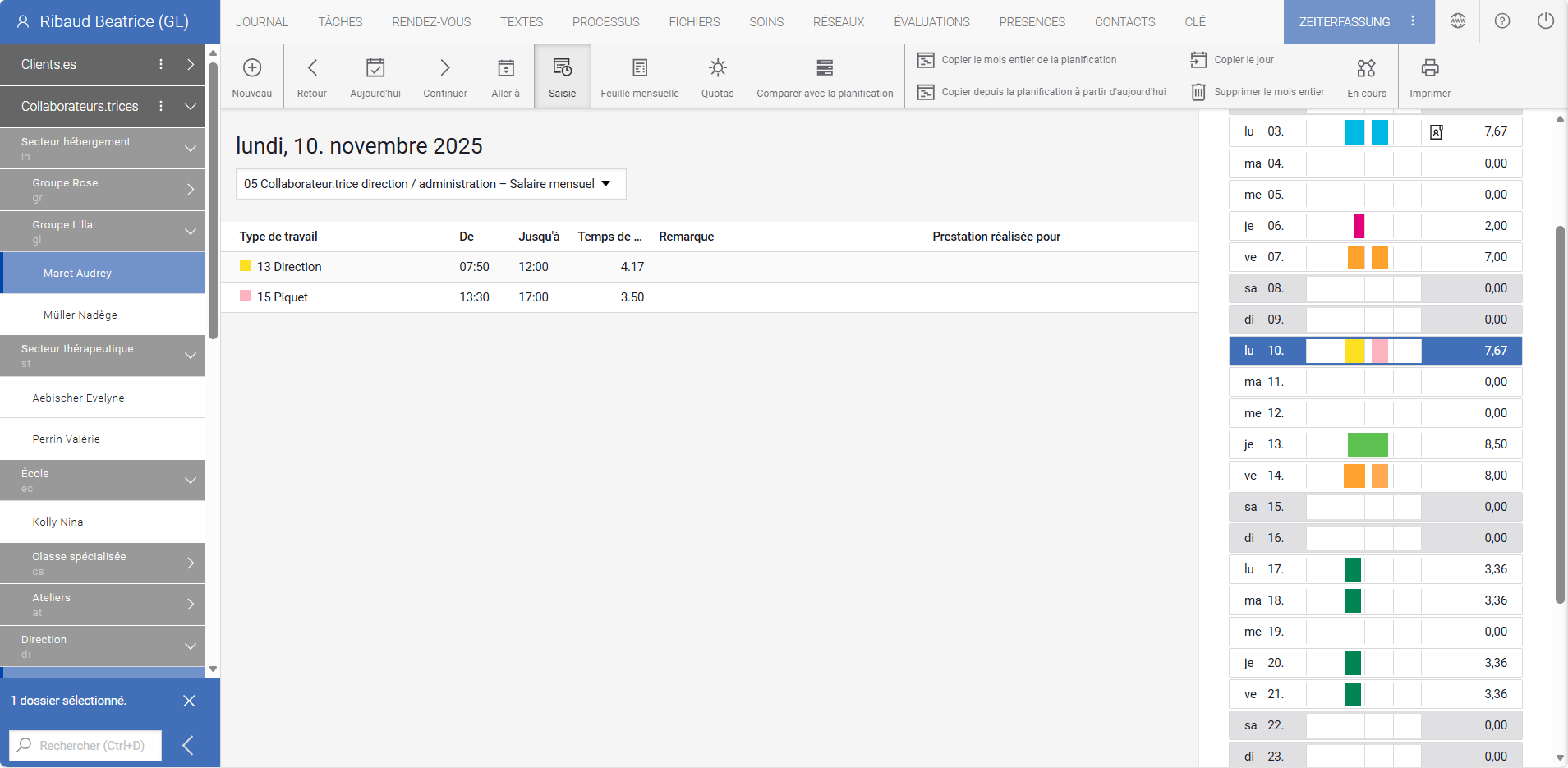Open the SOINS menu

pos(765,22)
